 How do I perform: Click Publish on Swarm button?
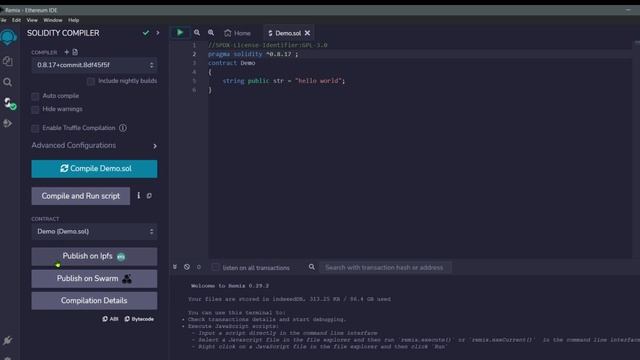click(94, 279)
